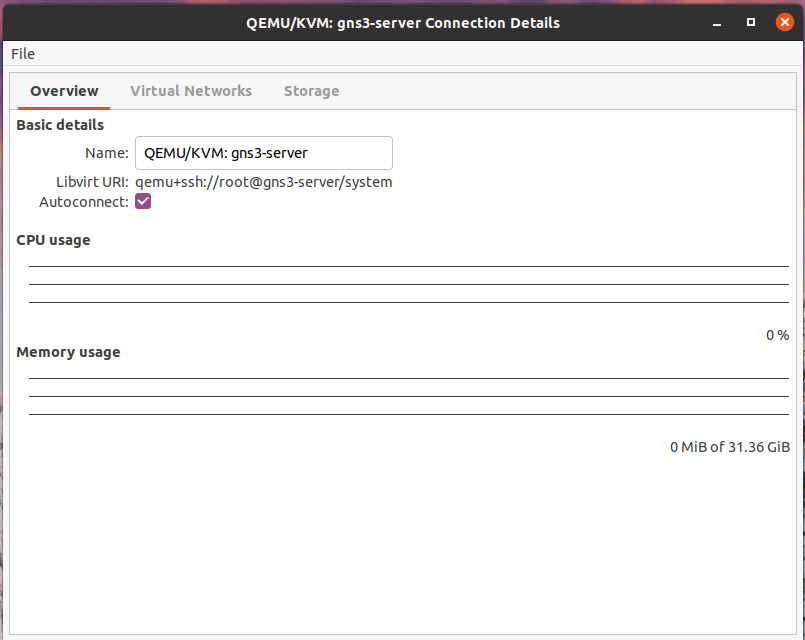Click the window title bar text

point(402,22)
